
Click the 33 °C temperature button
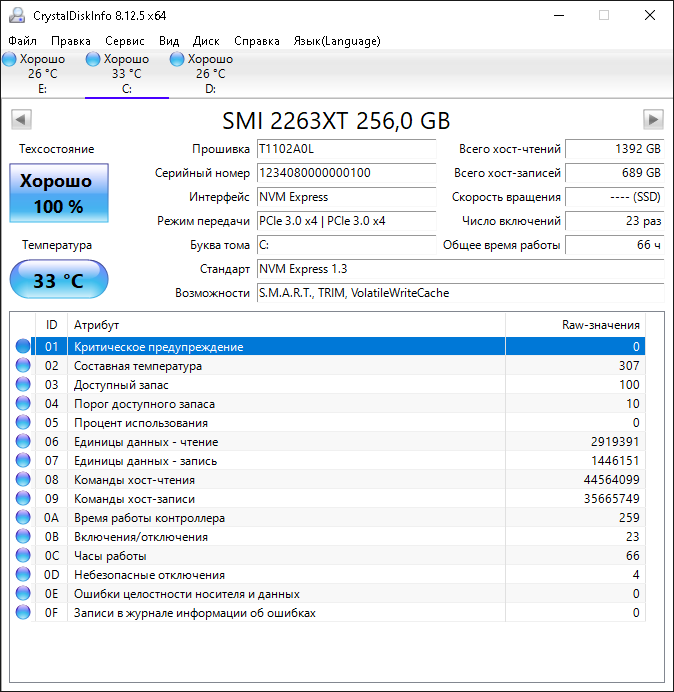tap(59, 279)
